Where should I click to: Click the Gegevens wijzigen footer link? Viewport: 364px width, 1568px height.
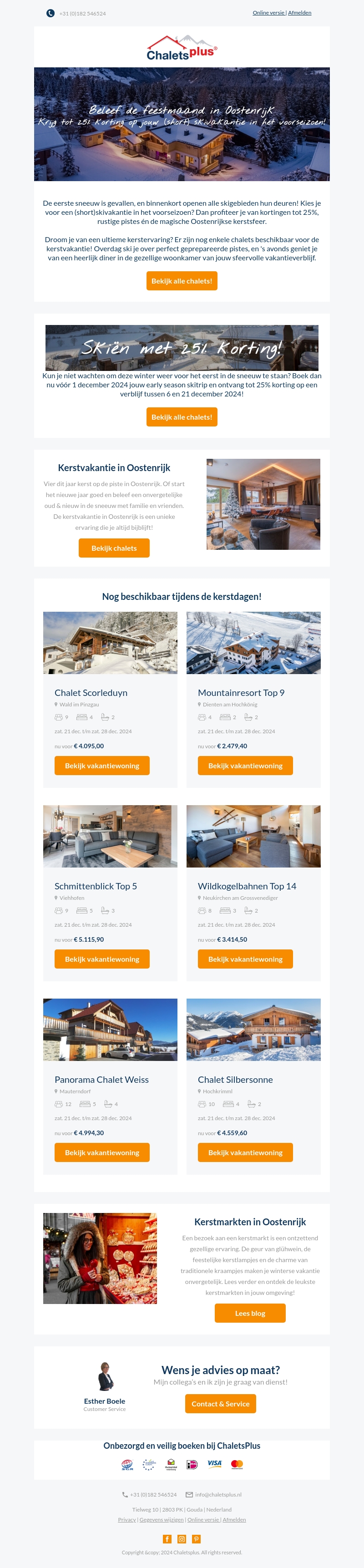point(162,1519)
